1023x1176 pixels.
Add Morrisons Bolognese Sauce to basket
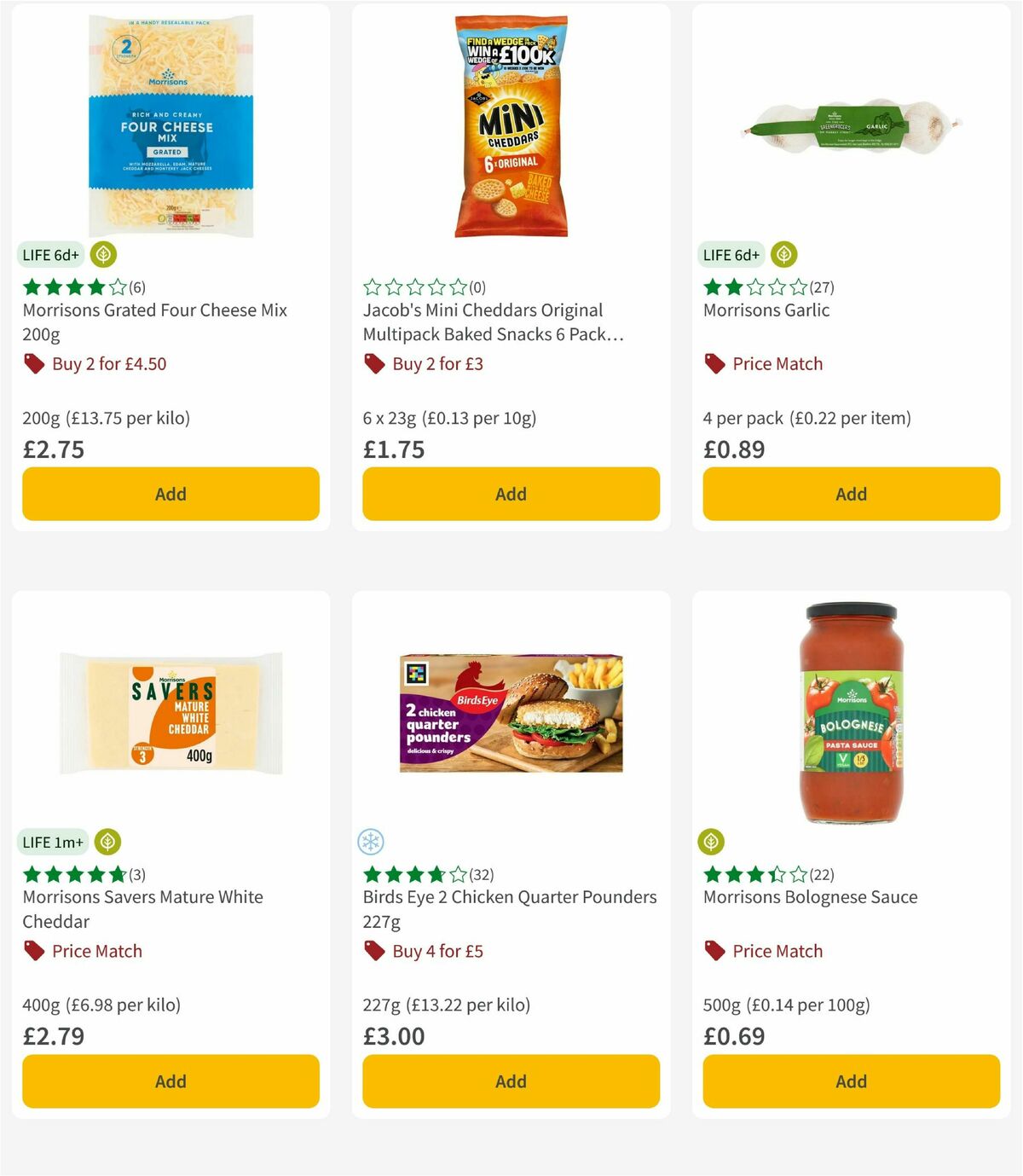(x=850, y=1080)
